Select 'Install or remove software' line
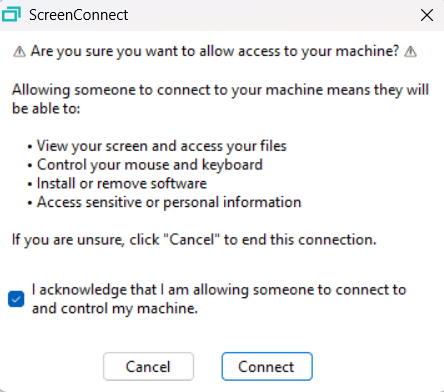444x392 pixels. click(x=122, y=183)
